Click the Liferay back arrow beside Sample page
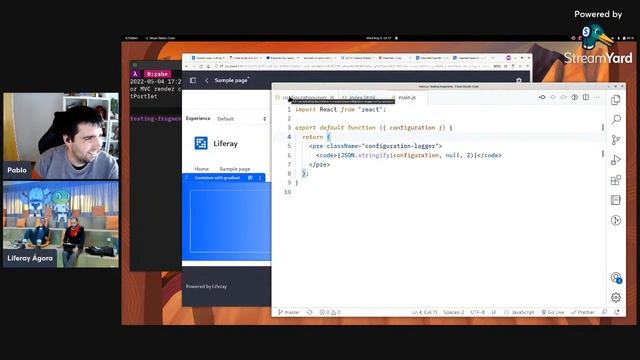This screenshot has width=640, height=360. pos(207,80)
